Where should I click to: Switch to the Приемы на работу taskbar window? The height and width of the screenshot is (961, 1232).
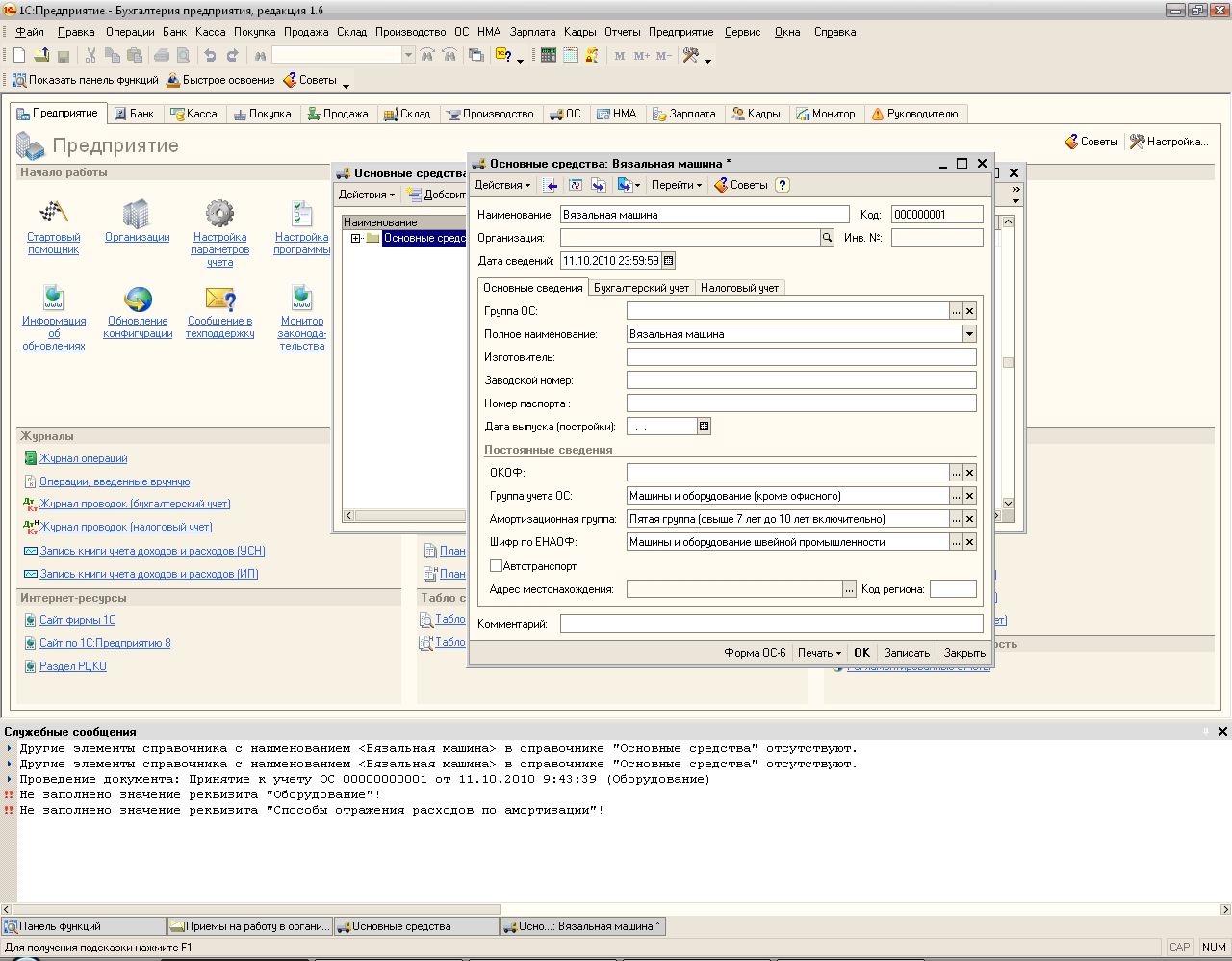[x=249, y=926]
